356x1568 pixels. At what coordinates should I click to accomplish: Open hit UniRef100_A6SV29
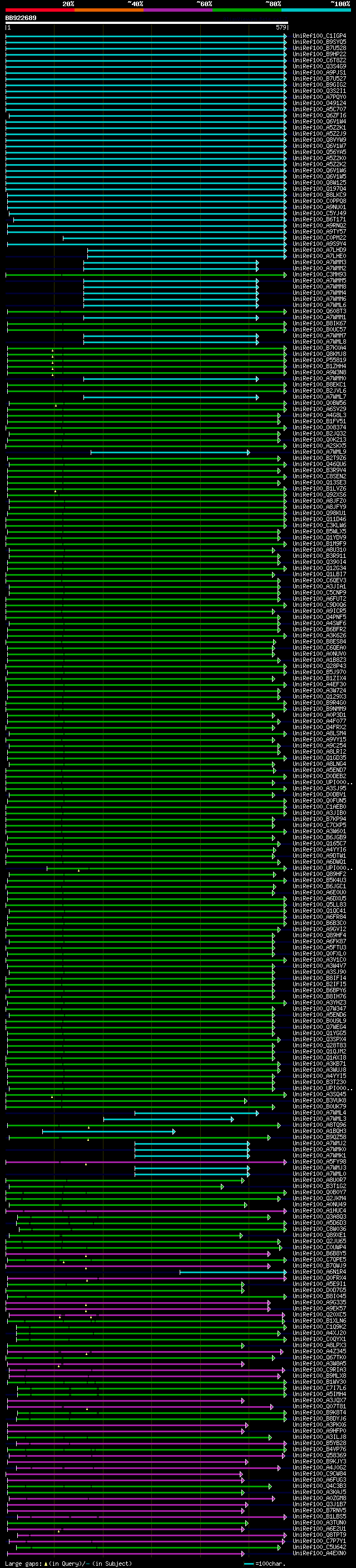[319, 409]
